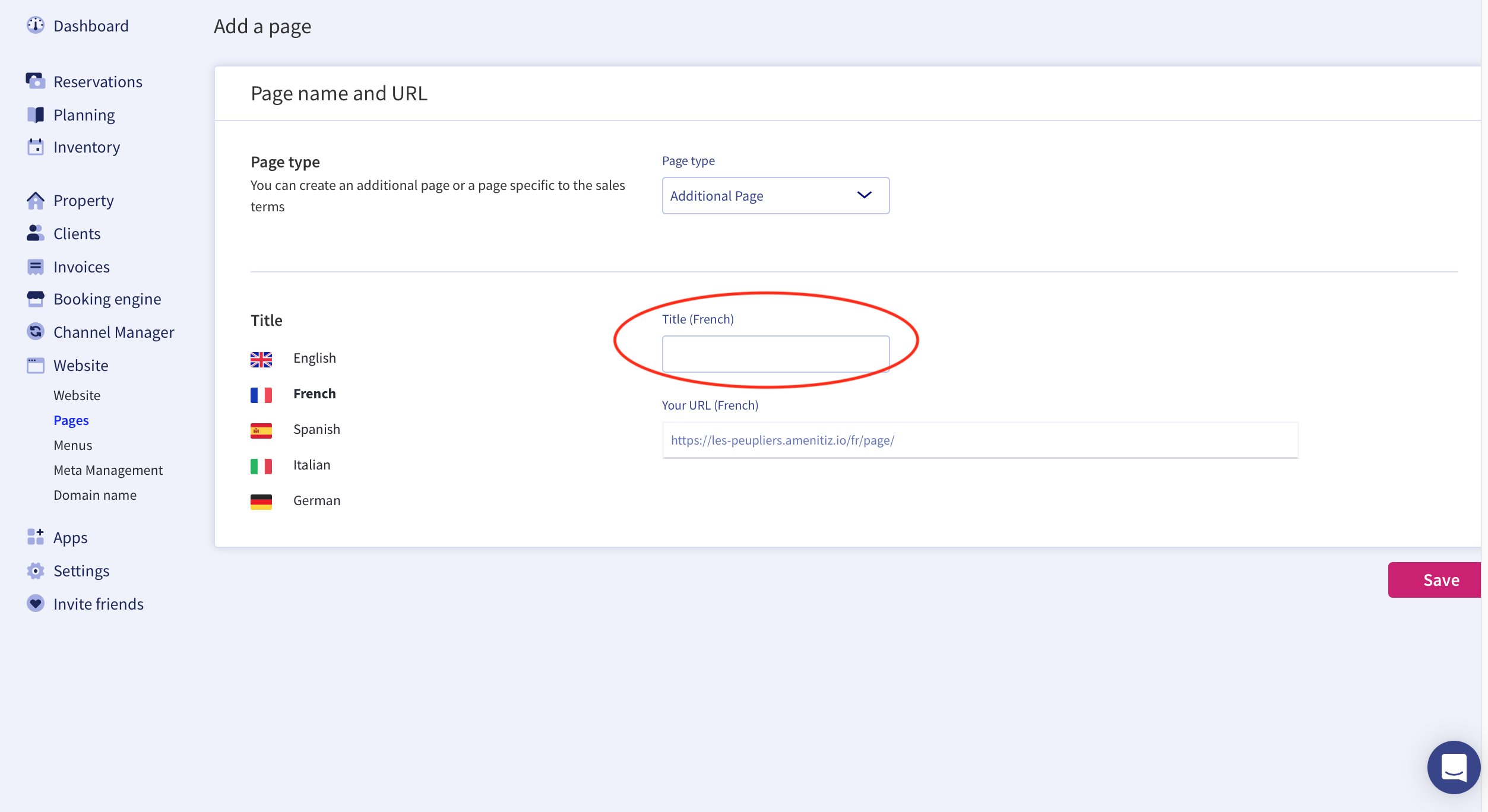
Task: Click the French flag icon
Action: point(261,395)
